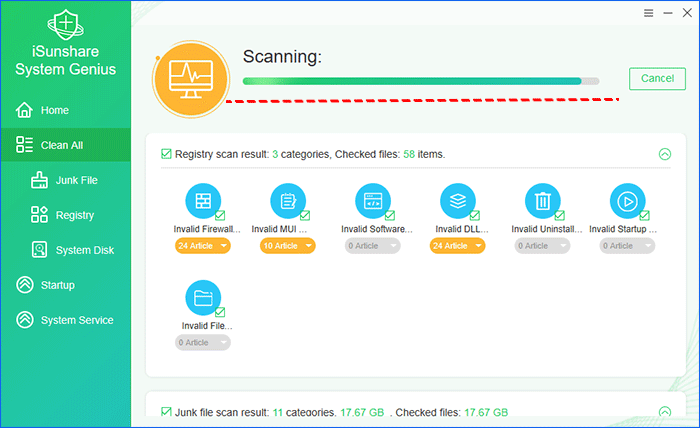Open the Invalid Firewall 24 Article dropdown

[203, 245]
